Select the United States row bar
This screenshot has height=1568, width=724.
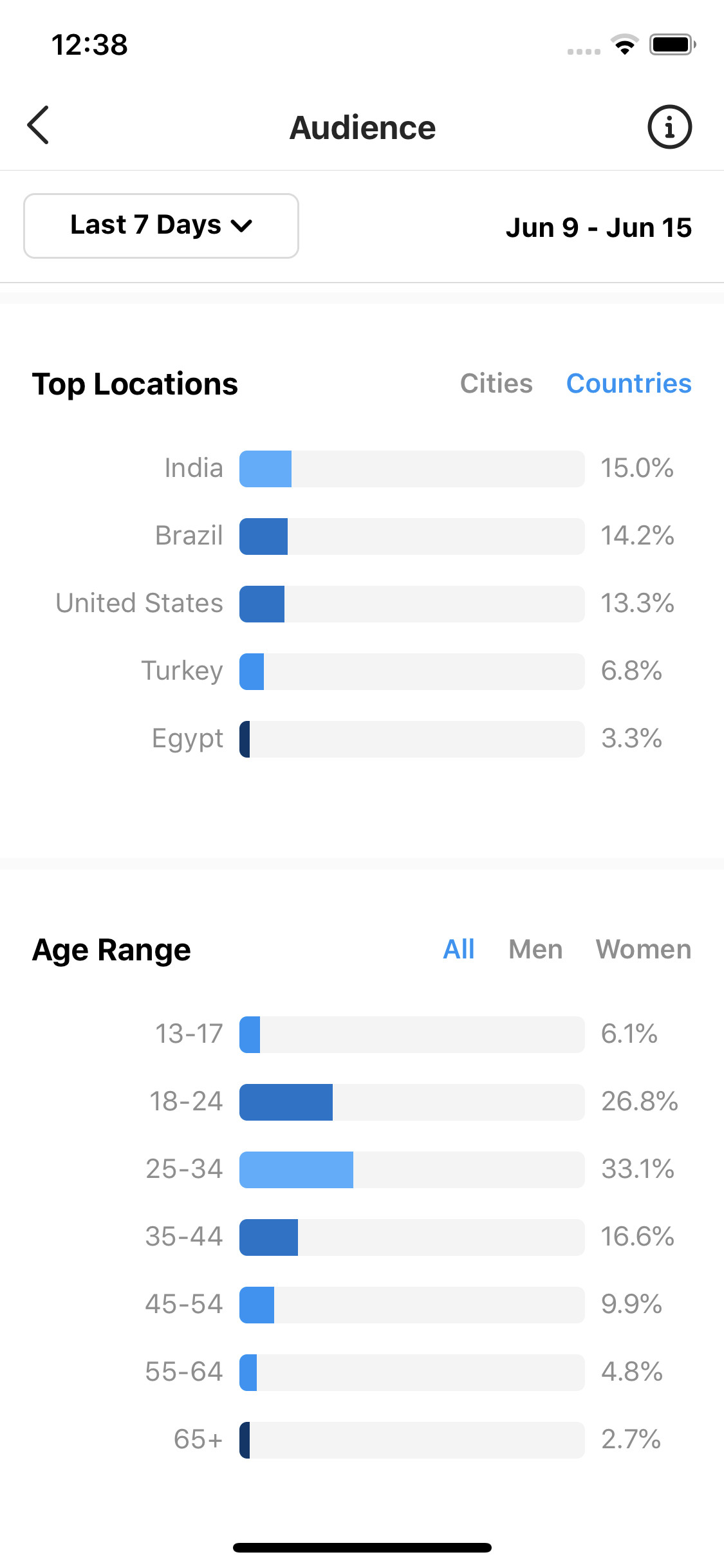[x=412, y=604]
